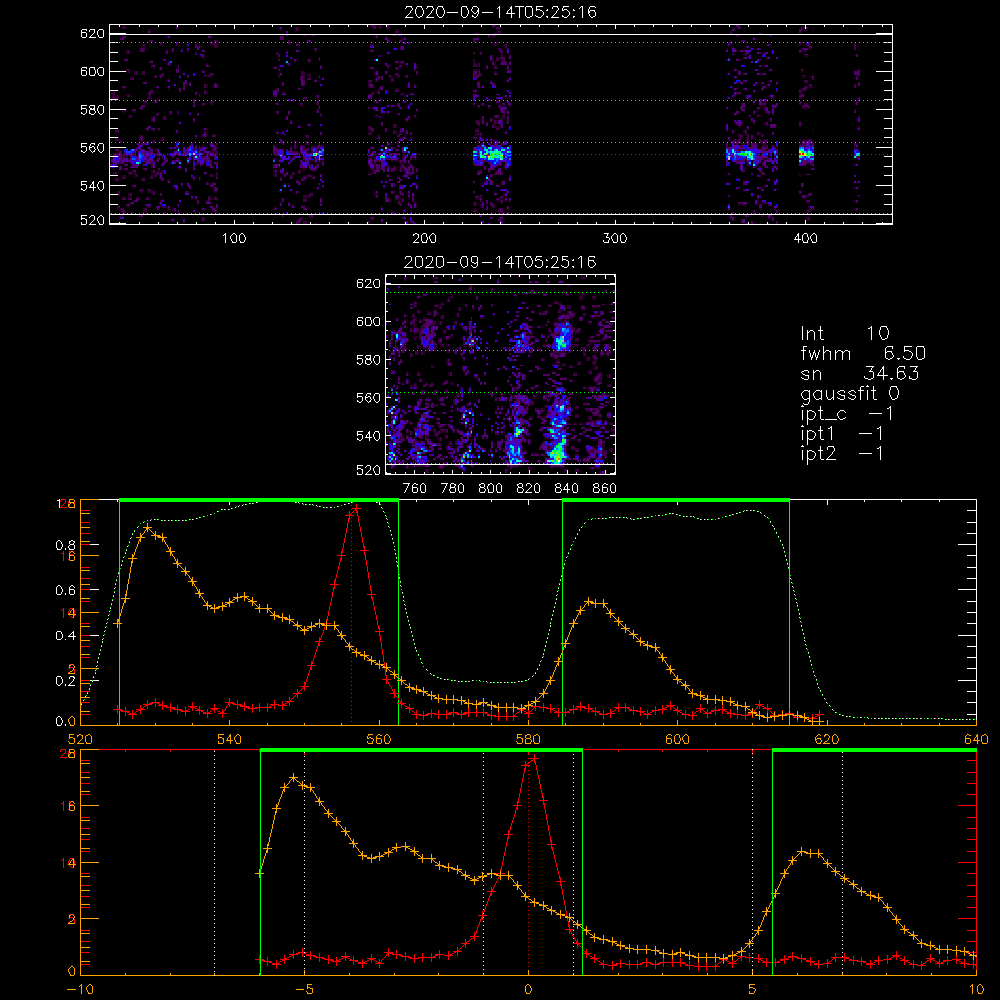This screenshot has height=1000, width=1000.
Task: Click x-axis label -5 on bottom plot
Action: (304, 990)
